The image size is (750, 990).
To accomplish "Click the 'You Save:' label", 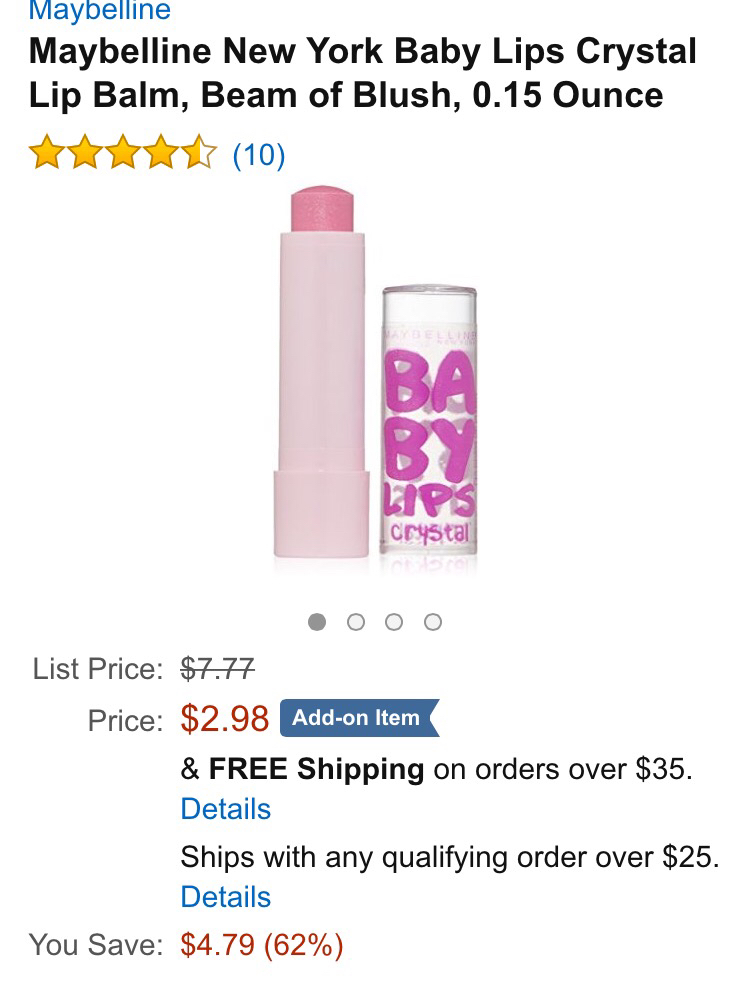I will pyautogui.click(x=95, y=945).
